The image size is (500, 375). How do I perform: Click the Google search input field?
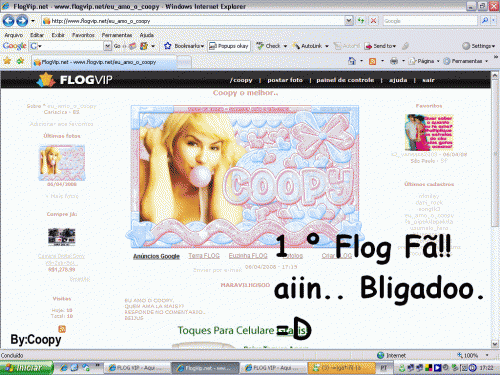pos(430,21)
